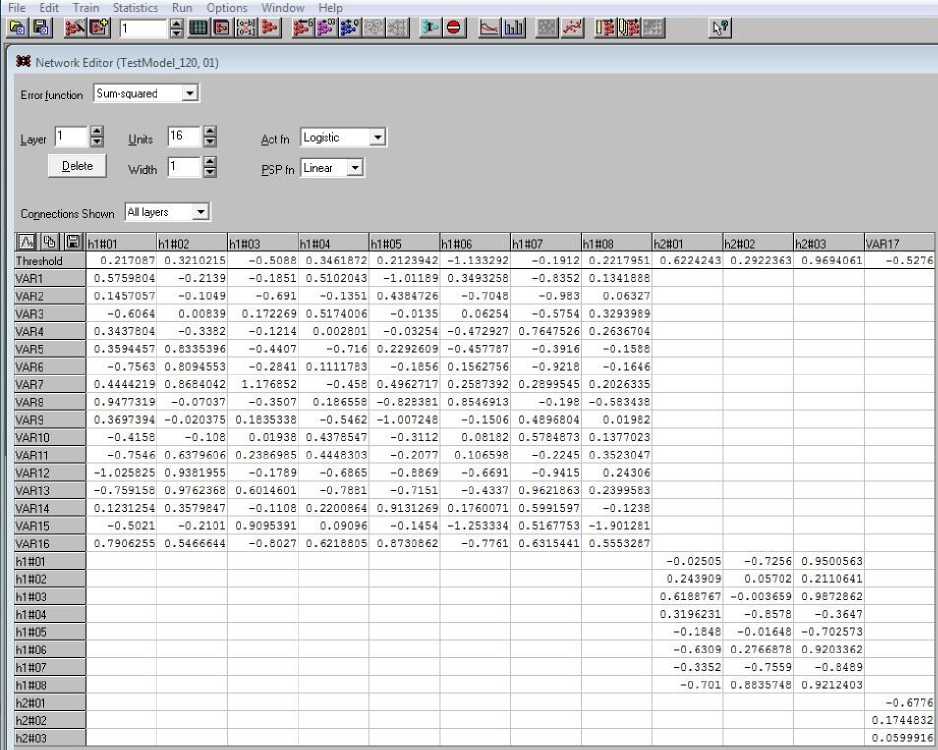The height and width of the screenshot is (750, 938).
Task: Click the network-with-hammer toolbar icon
Action: [x=75, y=28]
